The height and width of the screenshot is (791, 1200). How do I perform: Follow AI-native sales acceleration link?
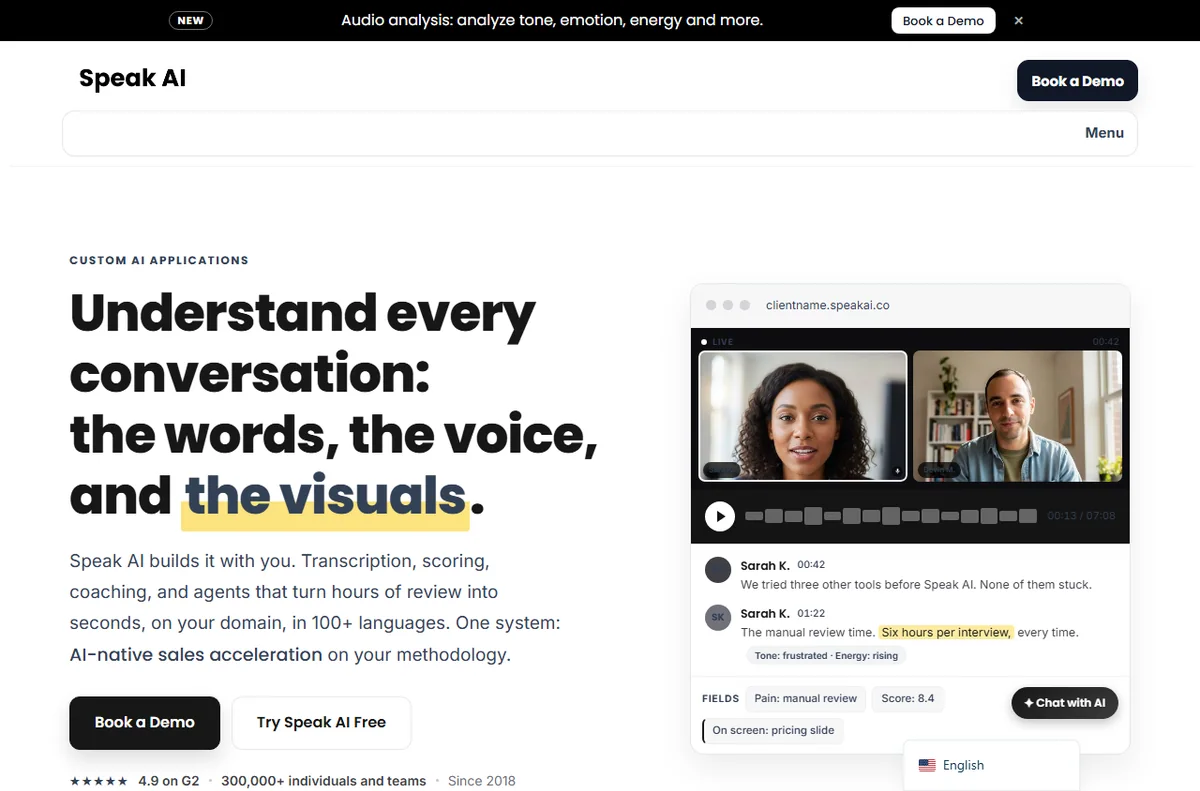tap(196, 655)
